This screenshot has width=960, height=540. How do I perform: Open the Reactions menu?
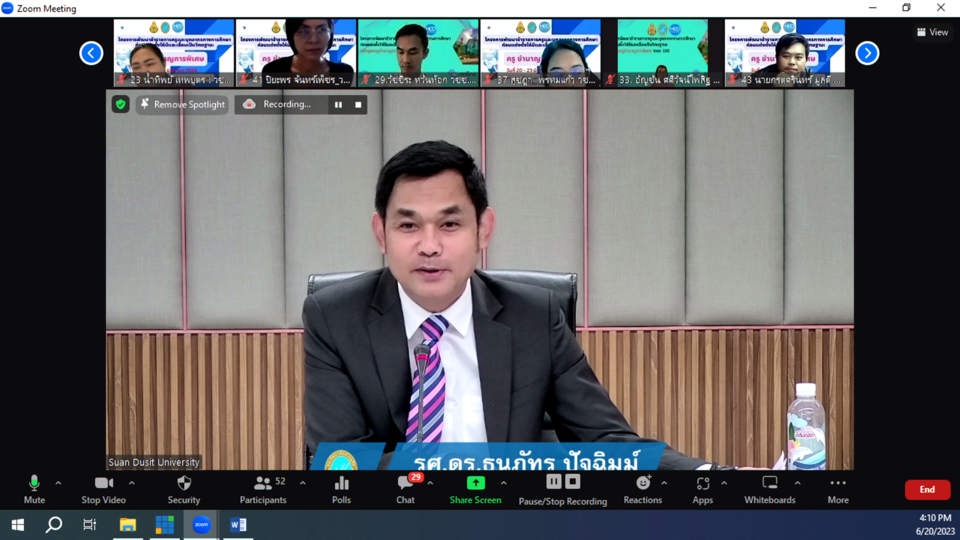(x=642, y=488)
